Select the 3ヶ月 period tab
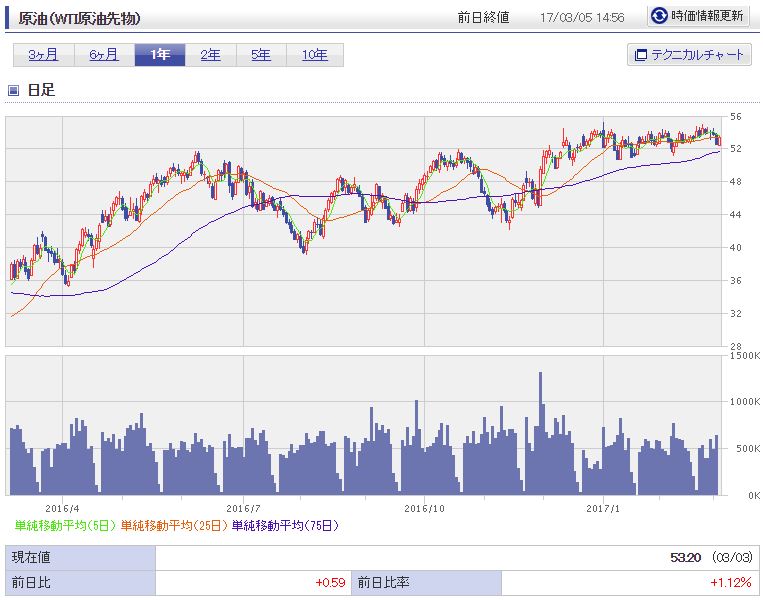This screenshot has height=600, width=763. coord(43,55)
